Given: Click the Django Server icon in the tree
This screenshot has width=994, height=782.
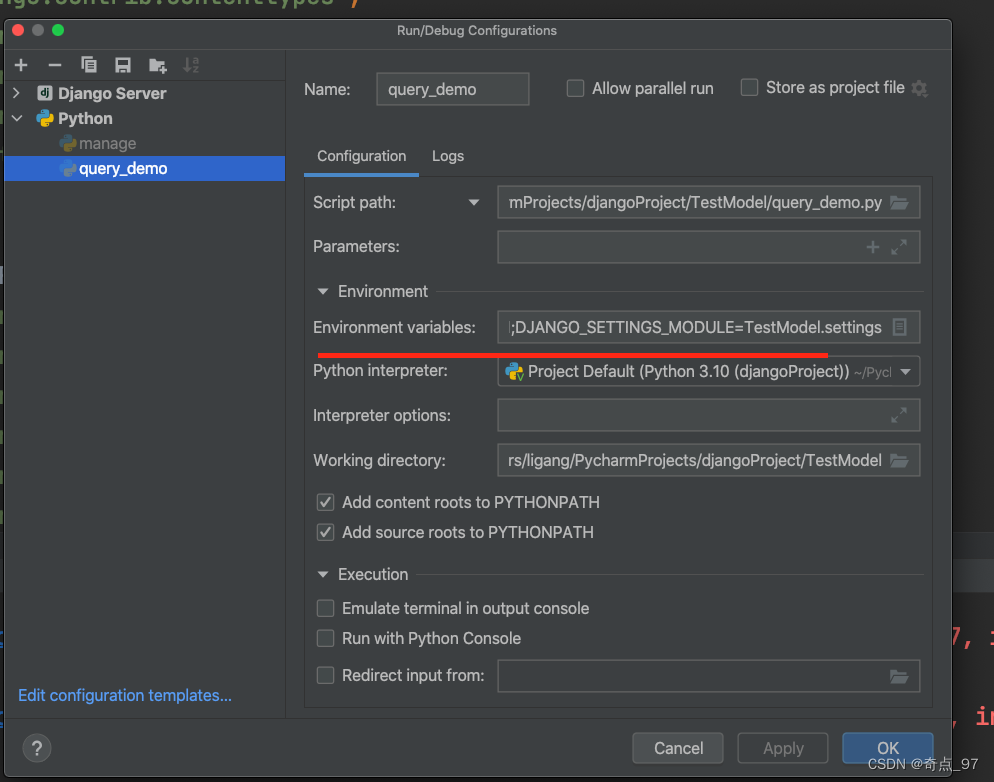Looking at the screenshot, I should tap(45, 93).
